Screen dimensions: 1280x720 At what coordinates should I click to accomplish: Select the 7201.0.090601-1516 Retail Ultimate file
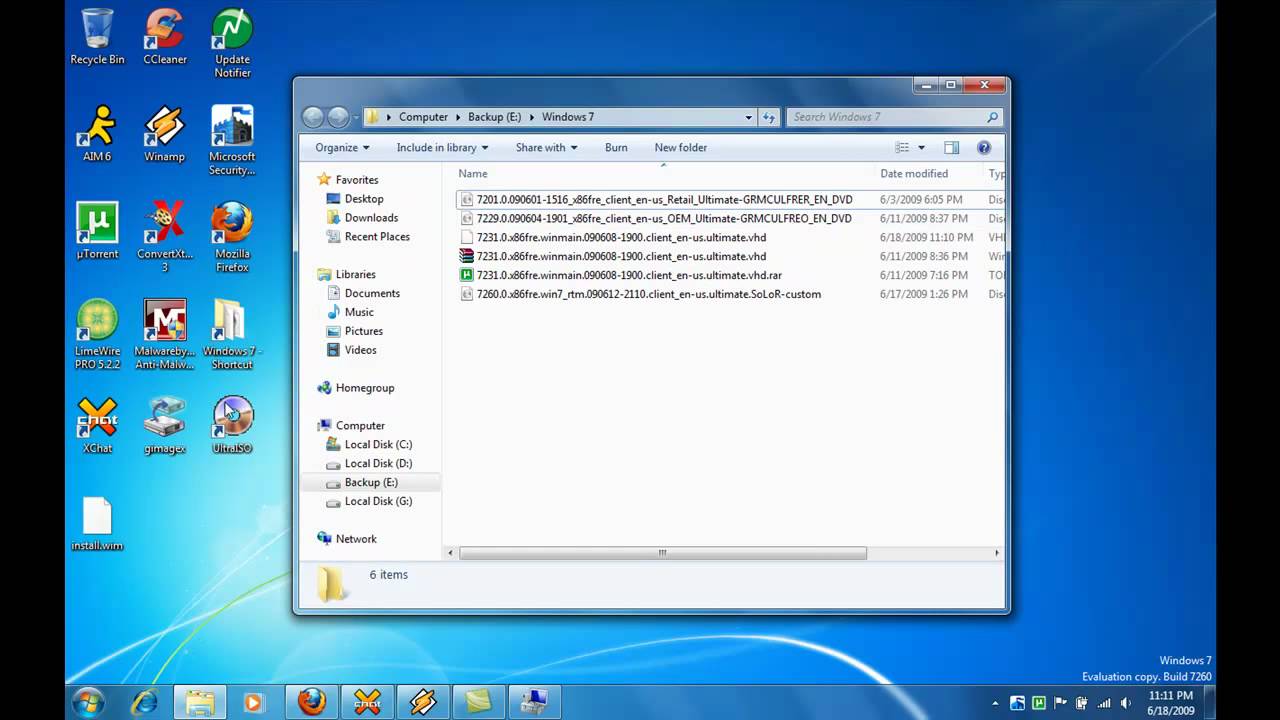click(x=664, y=200)
